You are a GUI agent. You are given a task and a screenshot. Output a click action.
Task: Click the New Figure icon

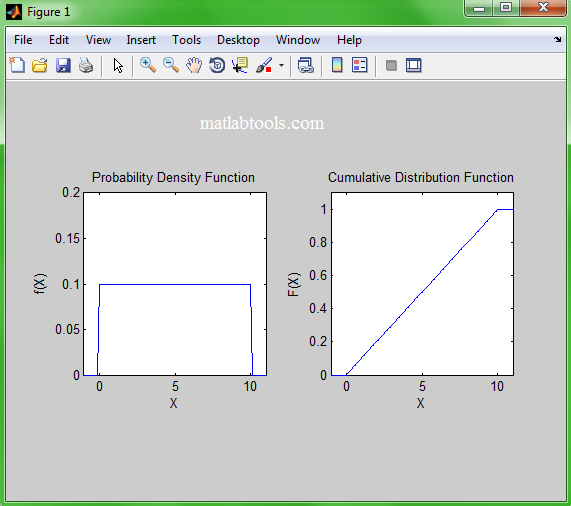point(17,66)
